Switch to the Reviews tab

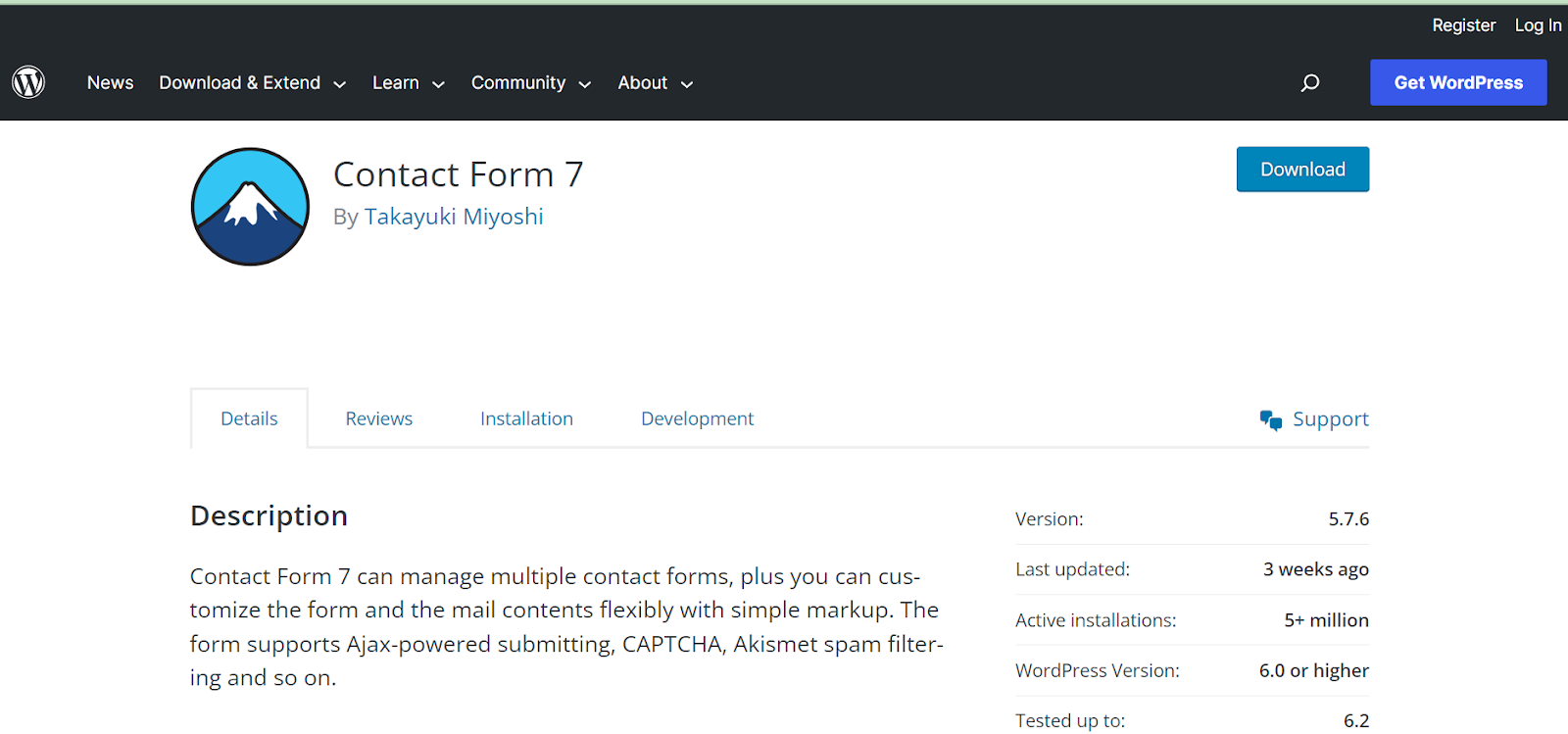click(379, 418)
